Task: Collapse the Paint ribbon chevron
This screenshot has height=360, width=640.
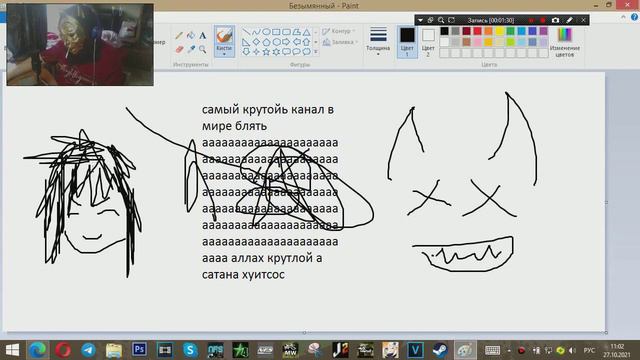Action: point(623,17)
